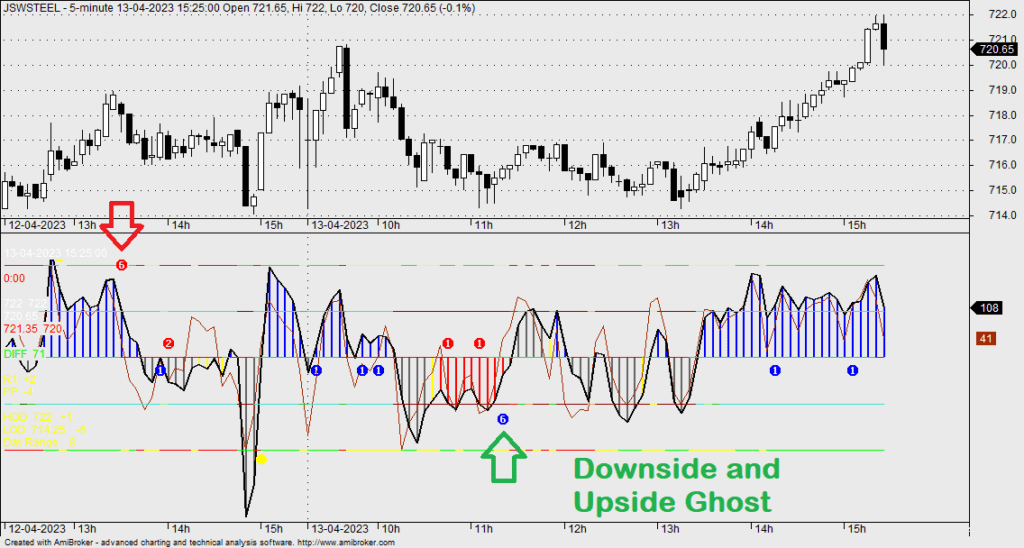Click the white 13-04-2023 15:25:00 timestamp
The height and width of the screenshot is (548, 1024).
[x=56, y=253]
